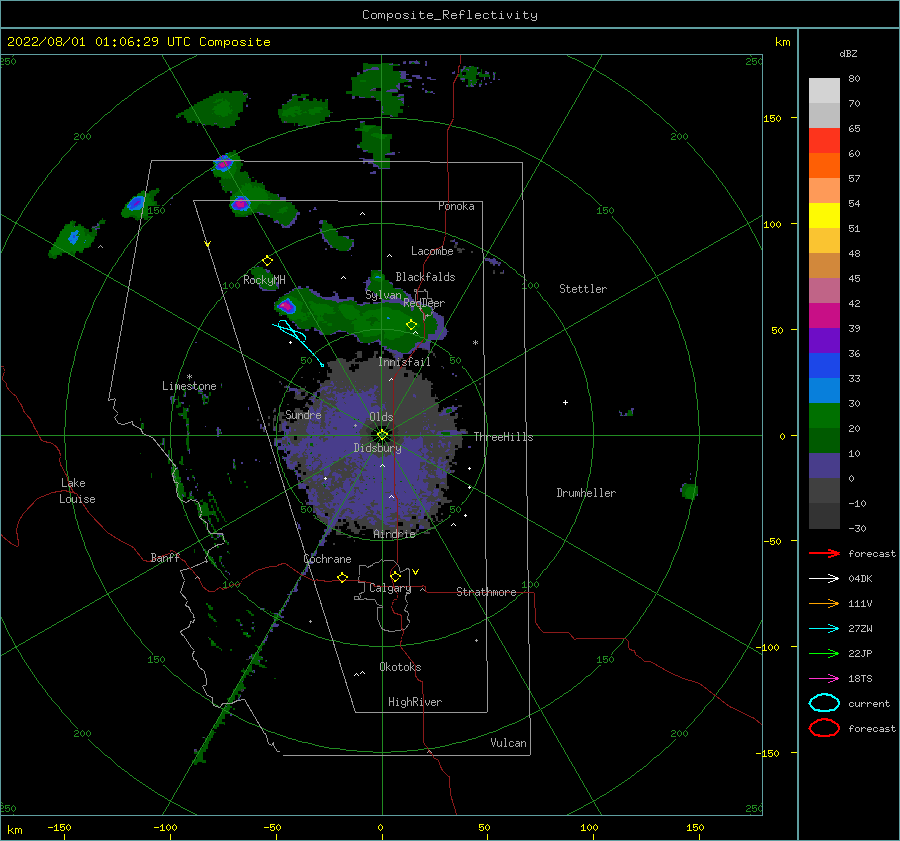Select the 51 dBZ yellow color swatch
Image resolution: width=900 pixels, height=841 pixels.
[x=824, y=215]
